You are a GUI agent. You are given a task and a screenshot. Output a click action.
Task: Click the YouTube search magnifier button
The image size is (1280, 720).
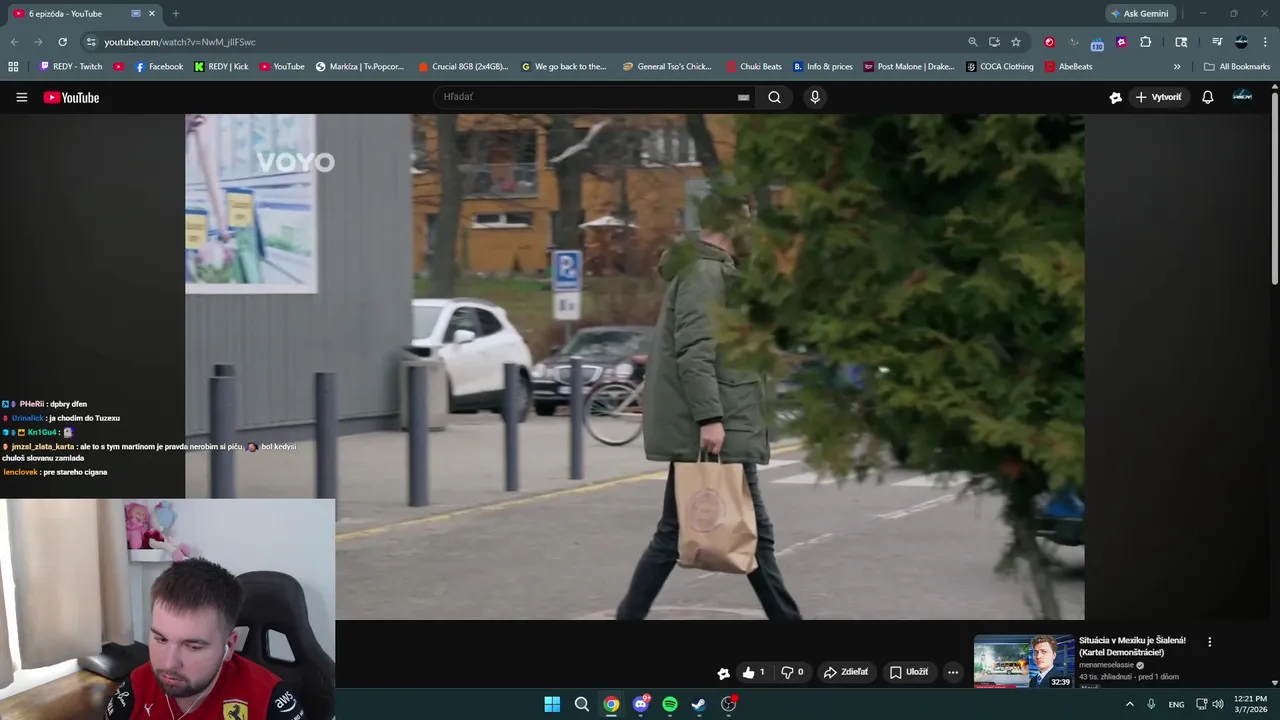[774, 97]
